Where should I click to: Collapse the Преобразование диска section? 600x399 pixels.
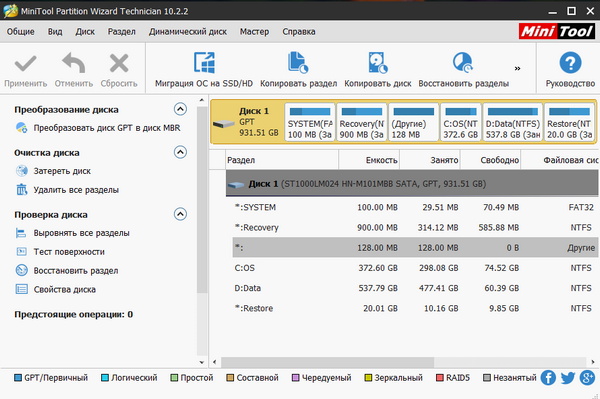pyautogui.click(x=180, y=109)
